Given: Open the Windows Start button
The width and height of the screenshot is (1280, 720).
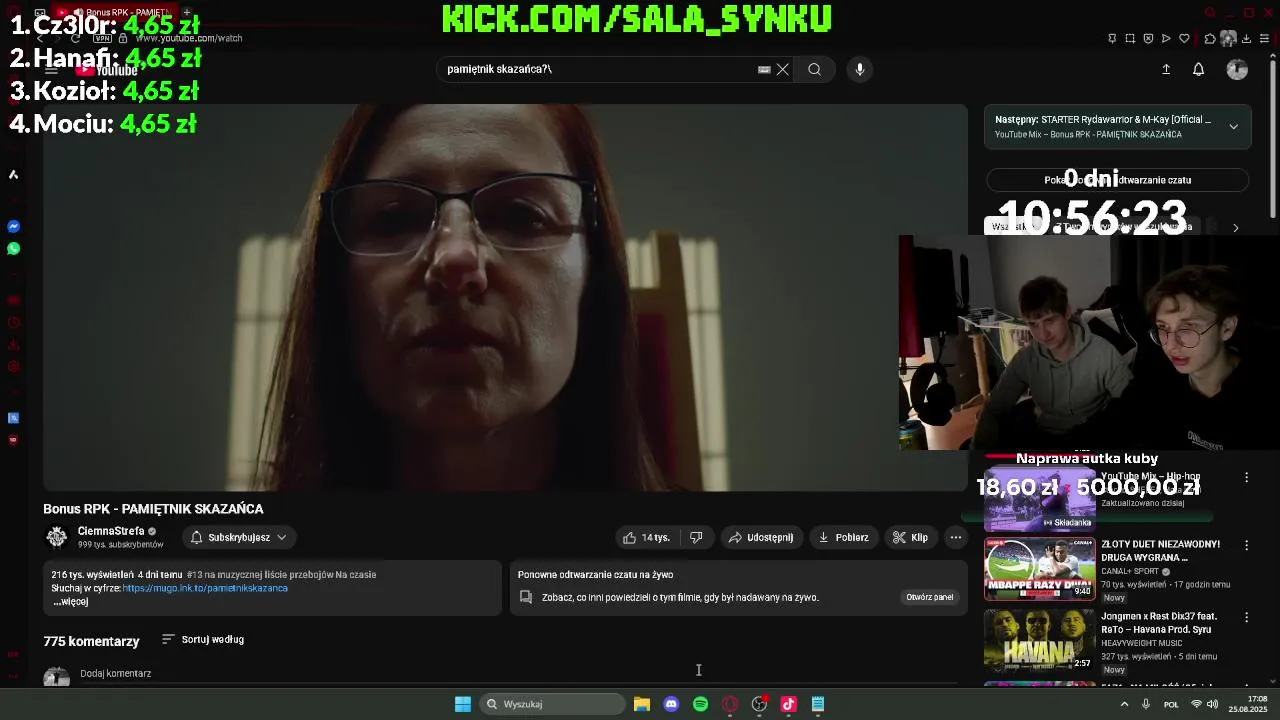Looking at the screenshot, I should point(463,704).
